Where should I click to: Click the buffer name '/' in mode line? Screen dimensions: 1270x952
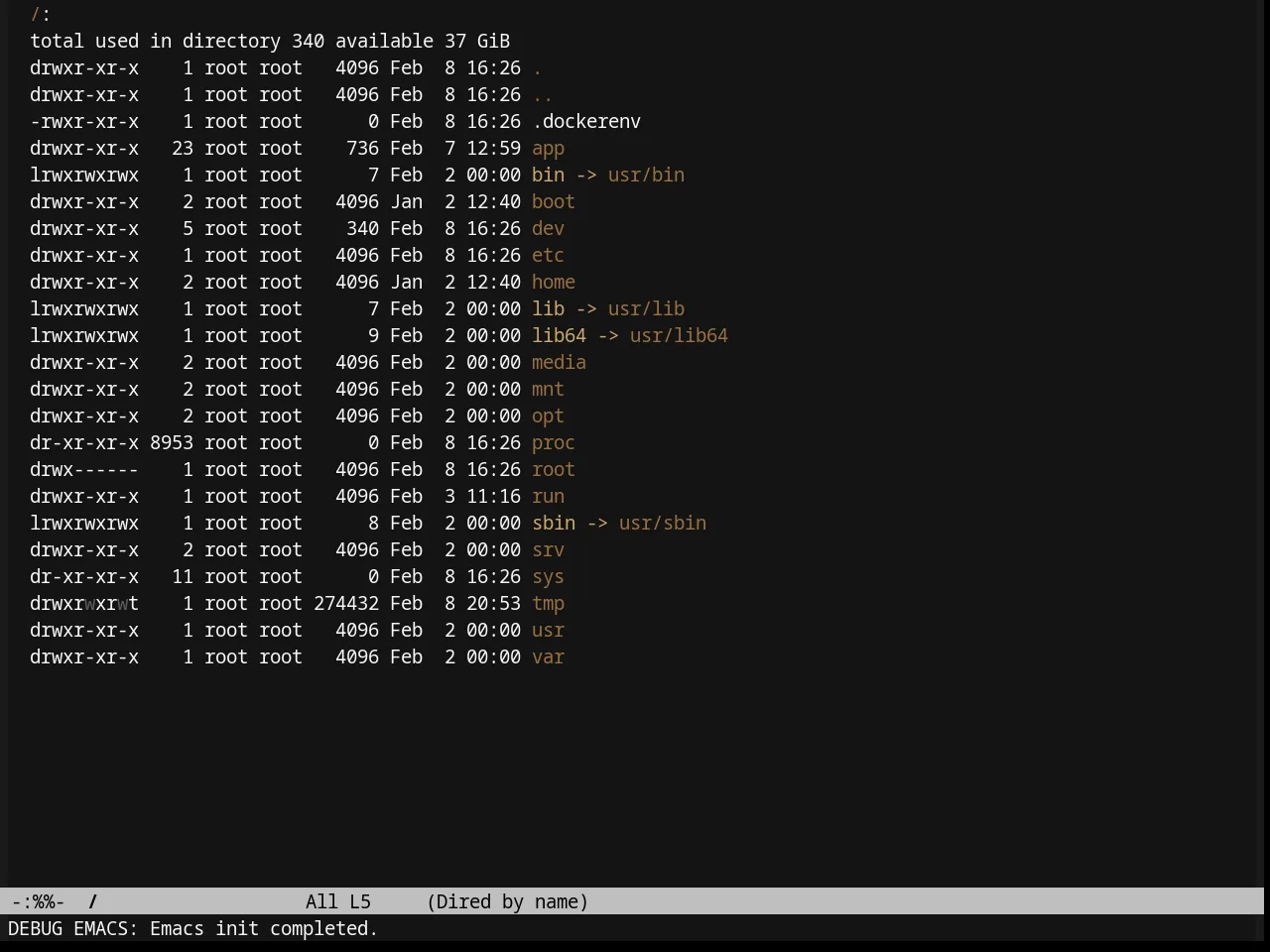point(93,901)
